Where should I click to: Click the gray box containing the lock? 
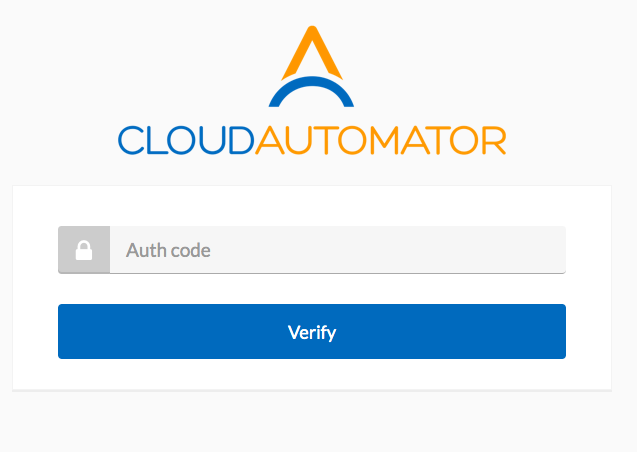84,250
